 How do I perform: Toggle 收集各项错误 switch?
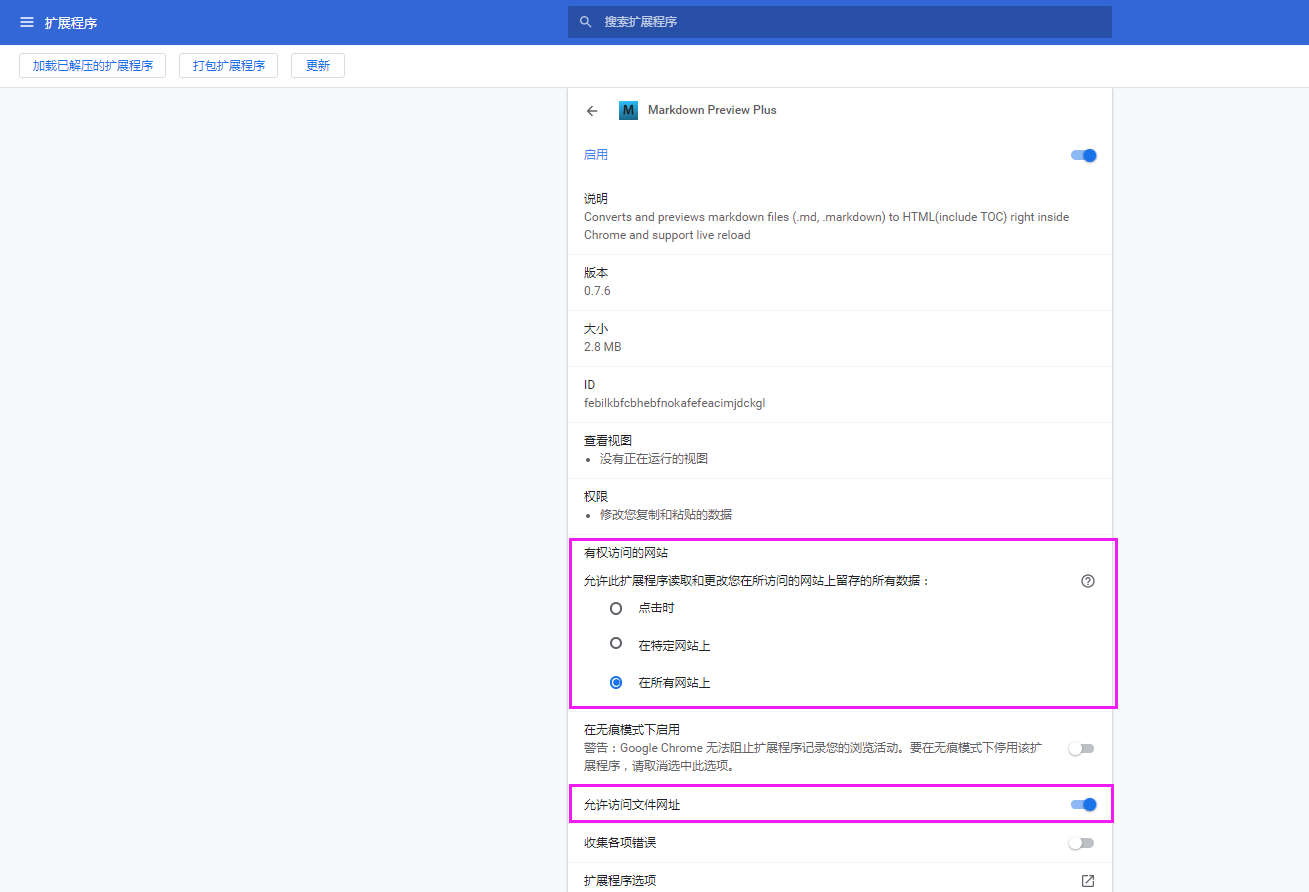[x=1081, y=843]
